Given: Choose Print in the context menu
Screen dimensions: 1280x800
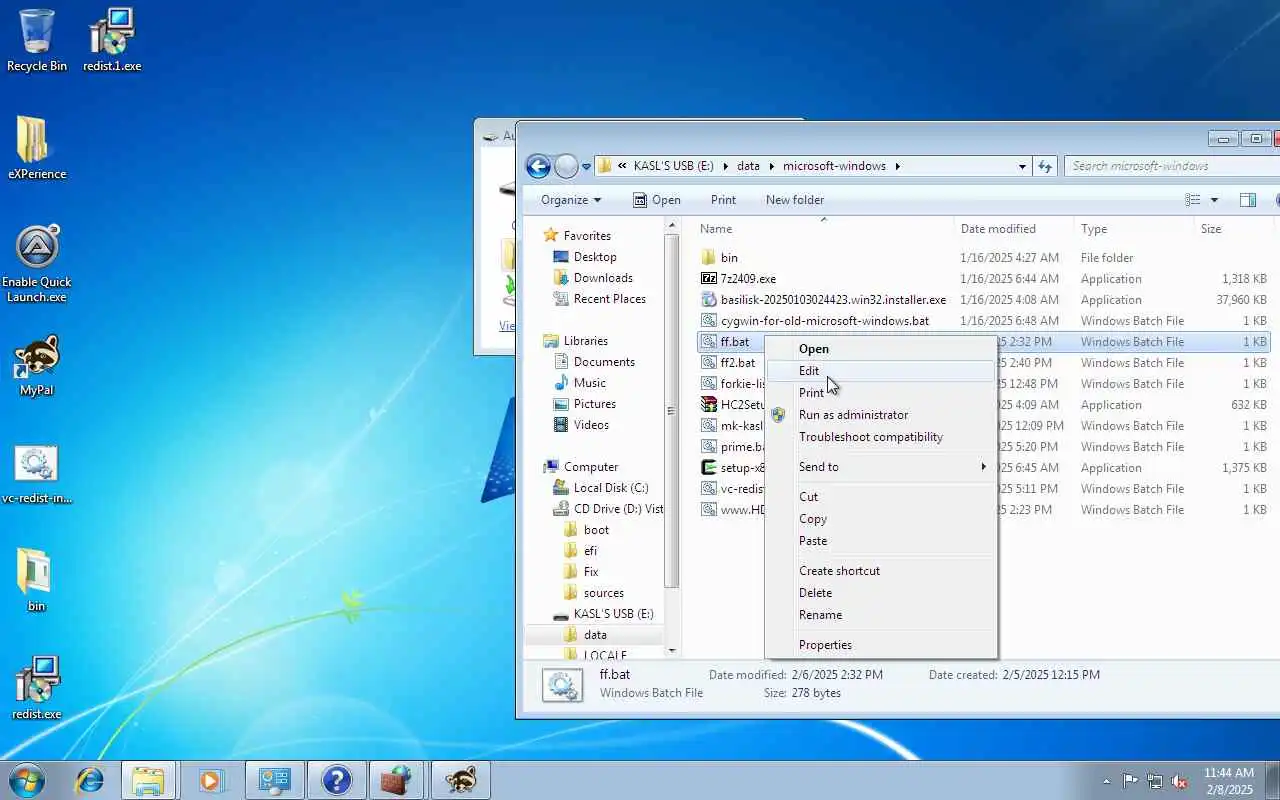Looking at the screenshot, I should [x=881, y=393].
